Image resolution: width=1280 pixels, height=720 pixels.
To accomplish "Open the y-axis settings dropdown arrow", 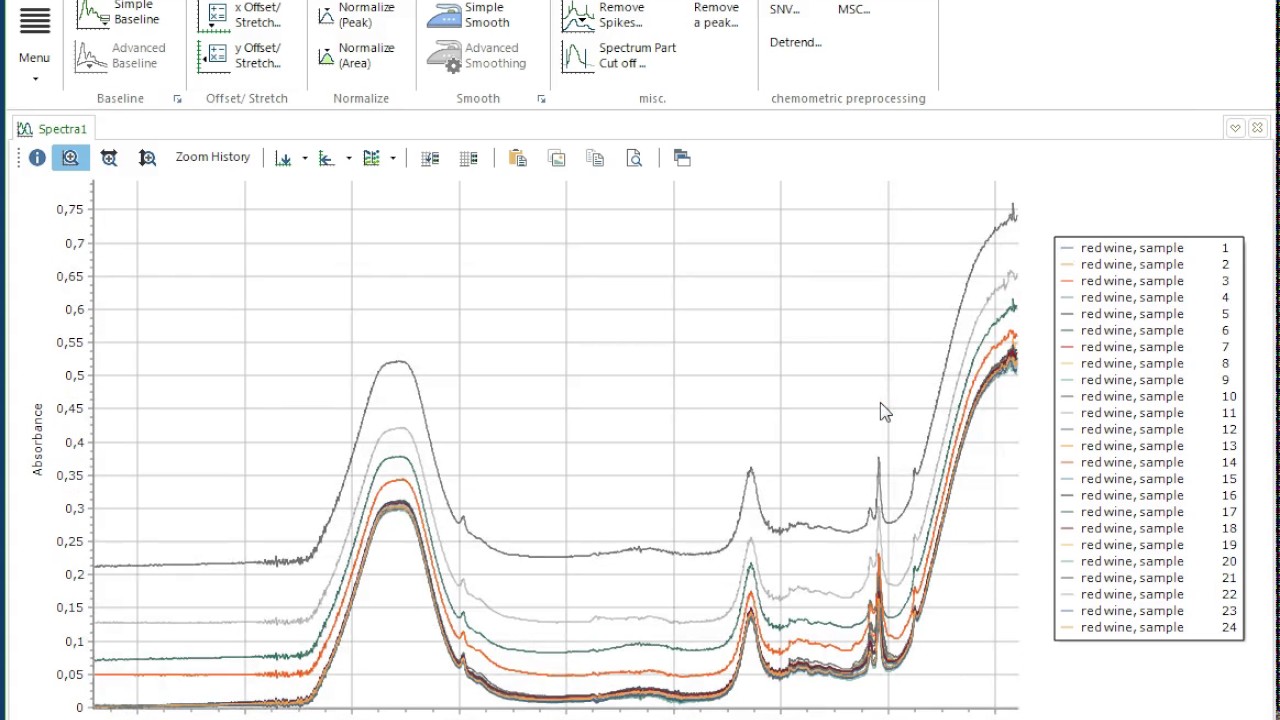I will 349,158.
